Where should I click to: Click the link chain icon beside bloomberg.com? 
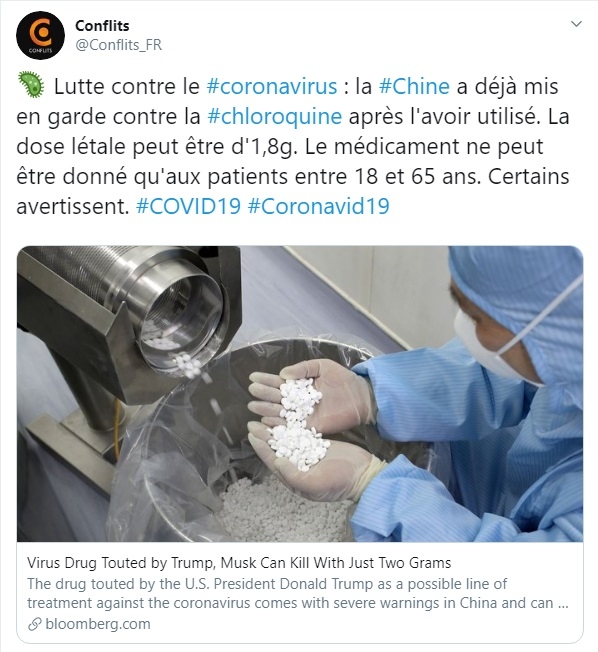click(x=35, y=625)
